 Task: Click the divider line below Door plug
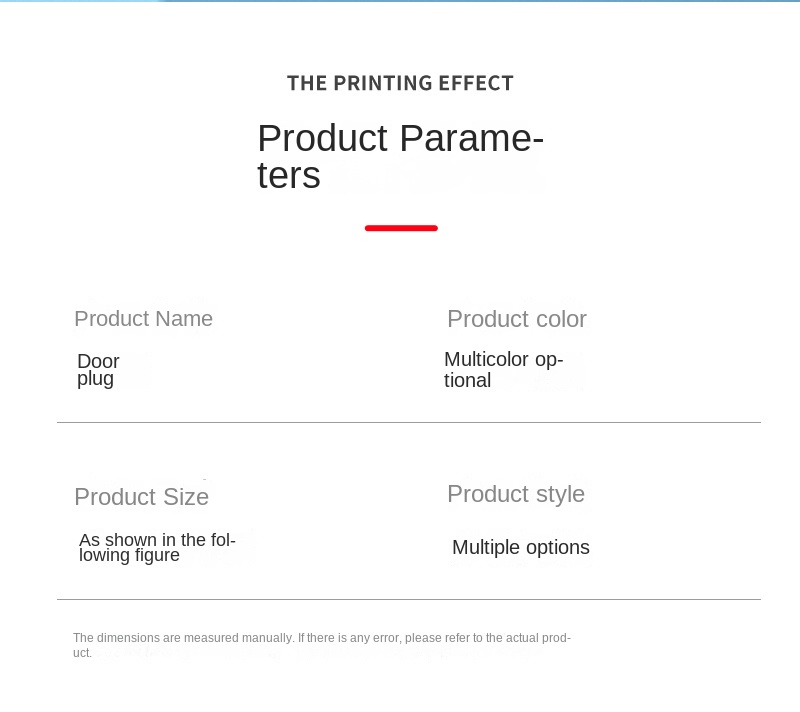coord(409,422)
